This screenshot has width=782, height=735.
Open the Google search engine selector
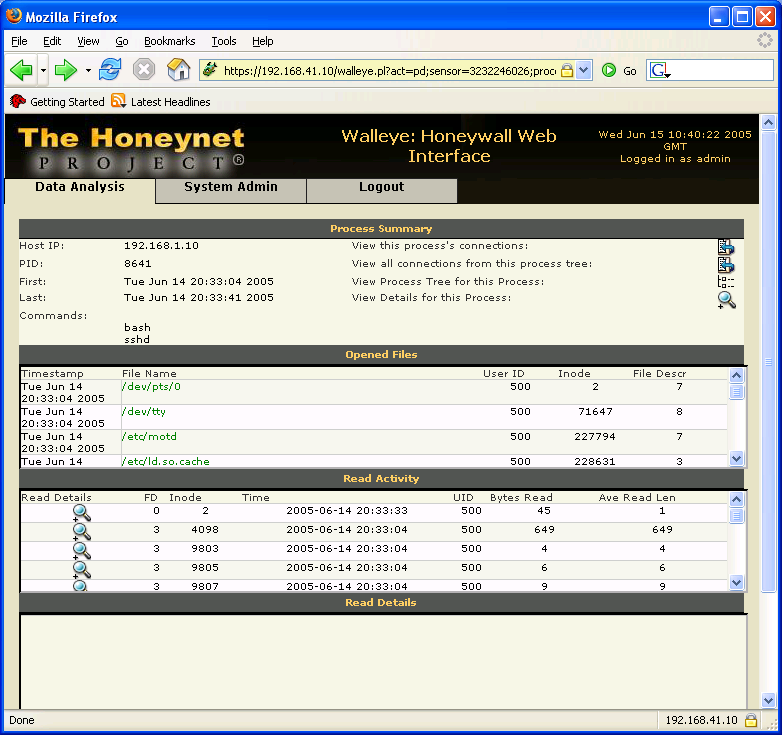click(659, 70)
